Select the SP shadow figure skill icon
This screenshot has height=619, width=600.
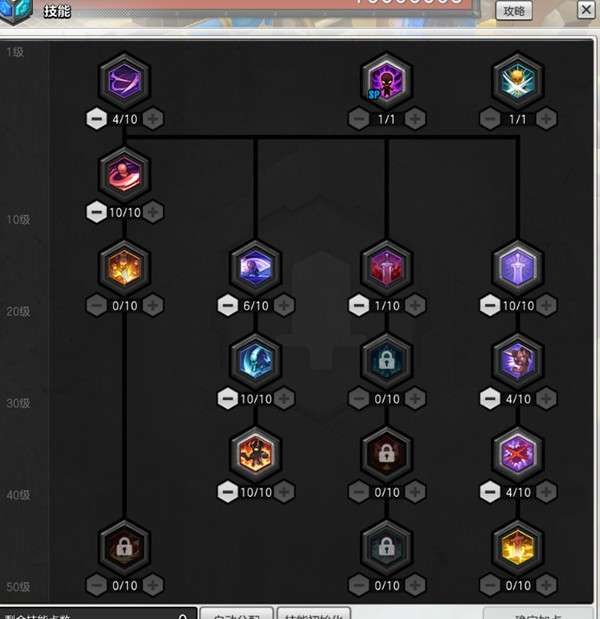tap(386, 80)
